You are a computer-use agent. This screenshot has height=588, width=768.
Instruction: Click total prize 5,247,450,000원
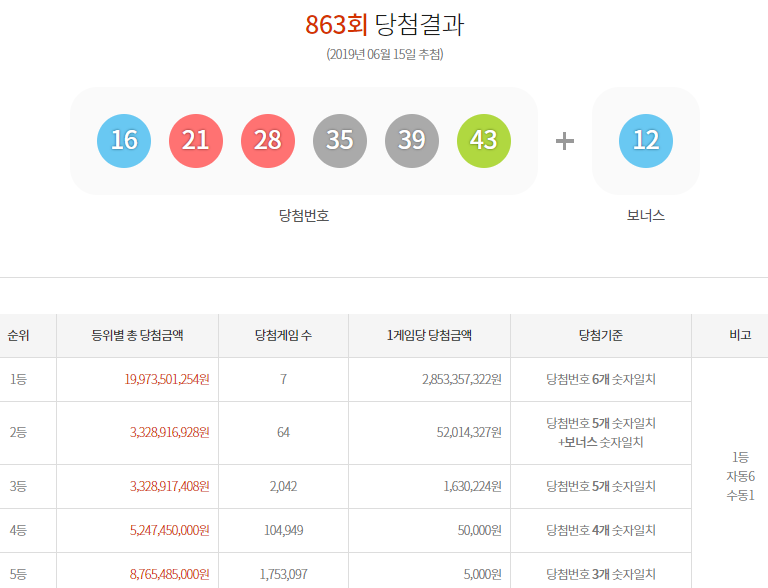point(170,530)
